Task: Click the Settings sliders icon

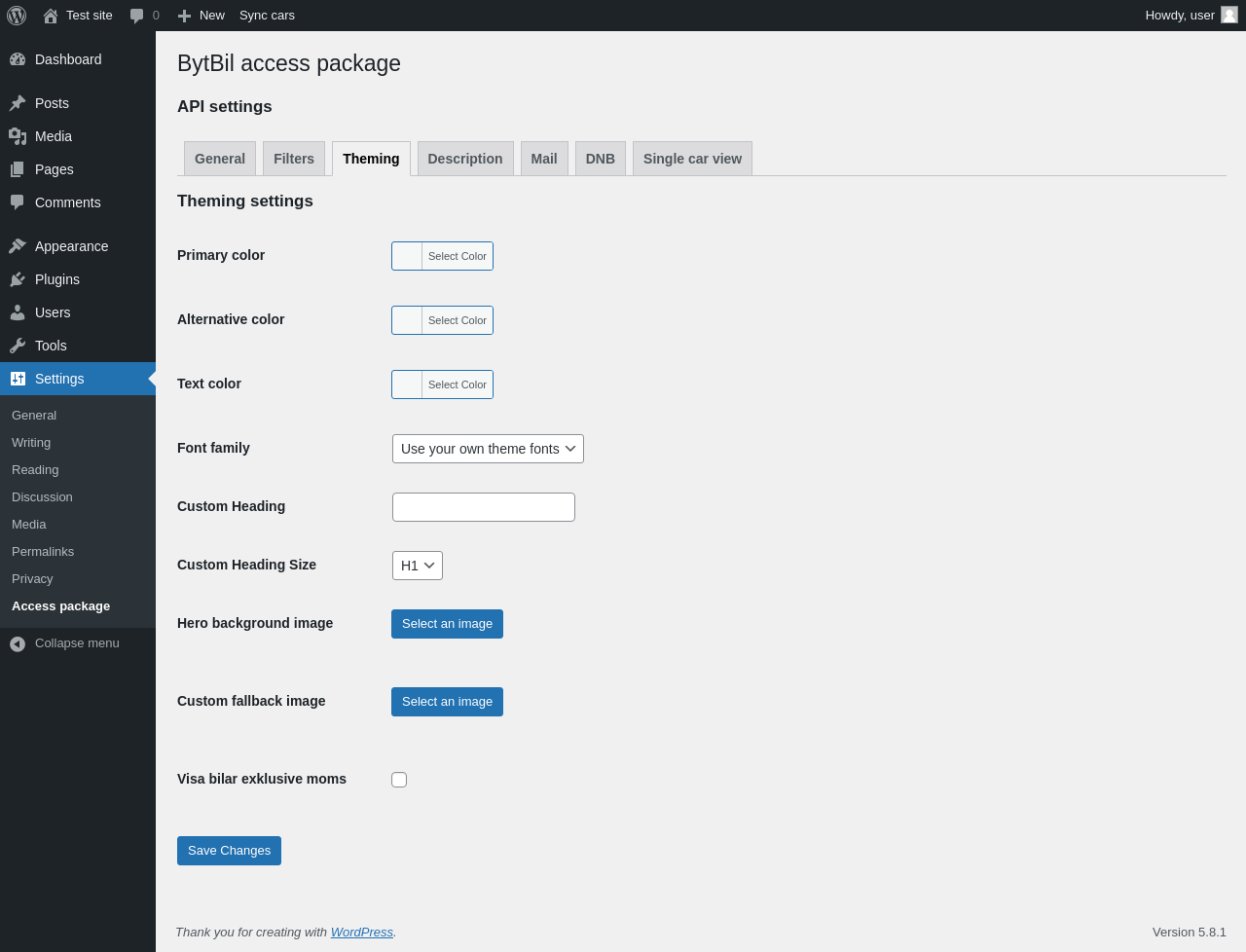Action: click(18, 379)
